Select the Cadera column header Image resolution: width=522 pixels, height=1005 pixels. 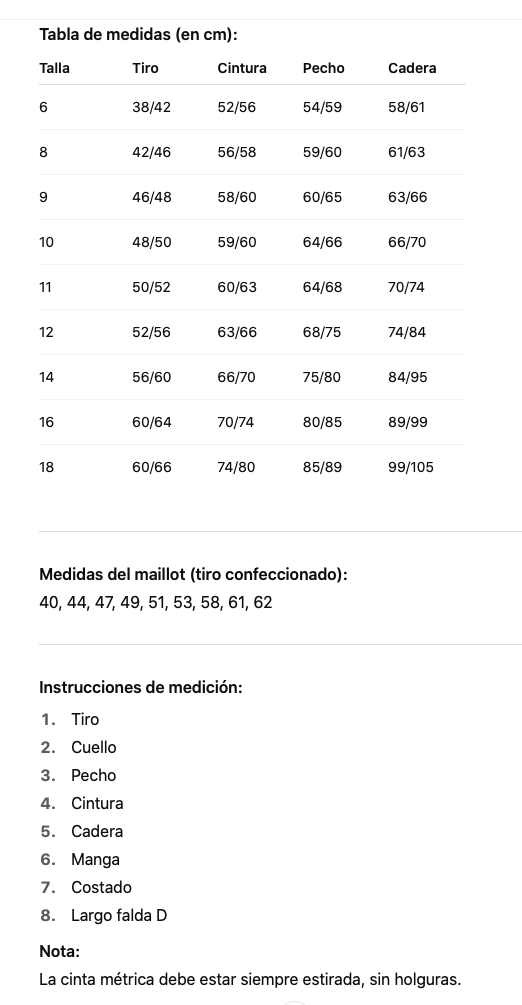coord(412,68)
